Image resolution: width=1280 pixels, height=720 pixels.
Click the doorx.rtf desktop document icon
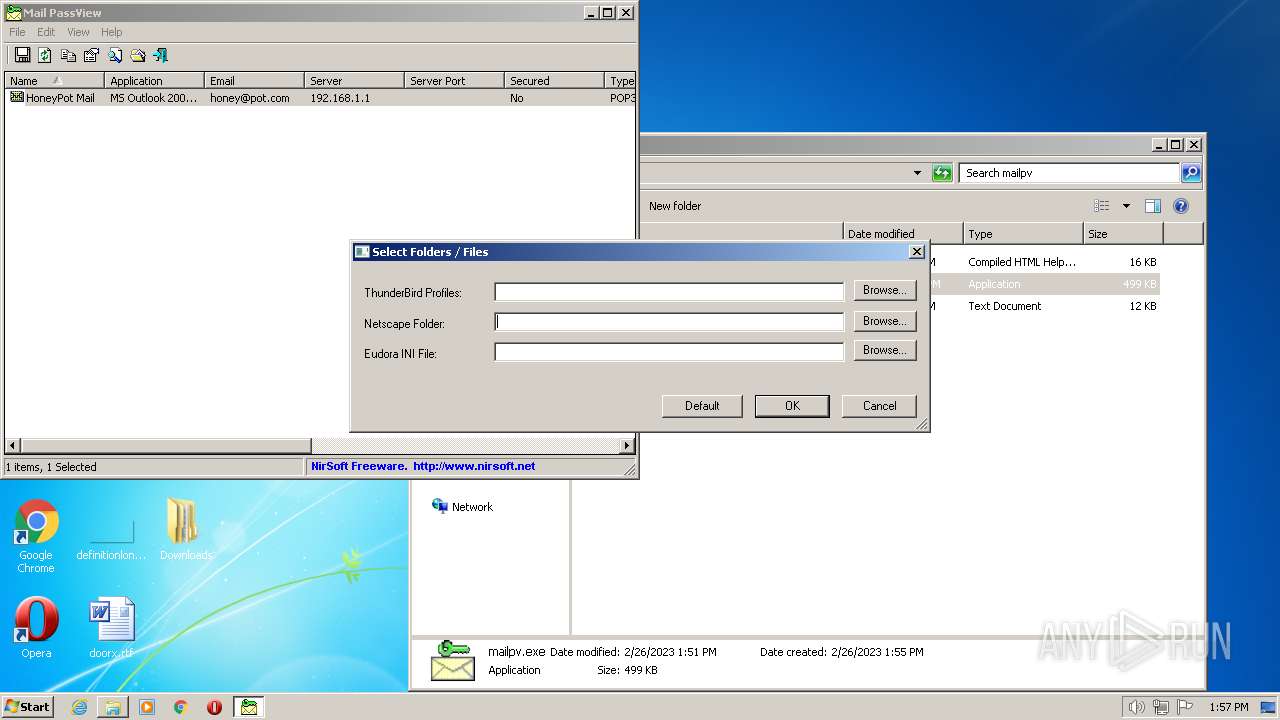pos(111,628)
